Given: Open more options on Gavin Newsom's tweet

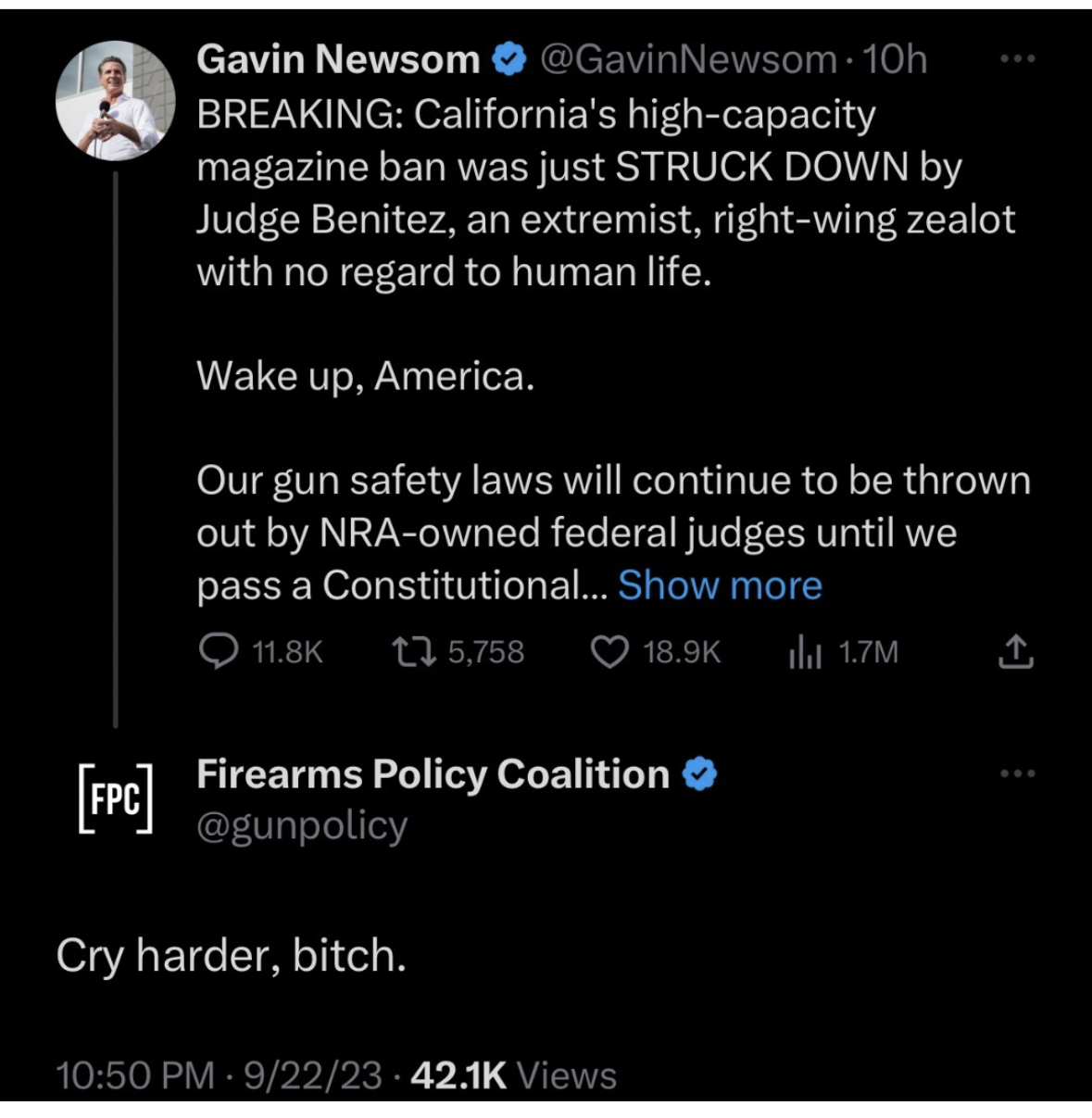Looking at the screenshot, I should pyautogui.click(x=1017, y=59).
